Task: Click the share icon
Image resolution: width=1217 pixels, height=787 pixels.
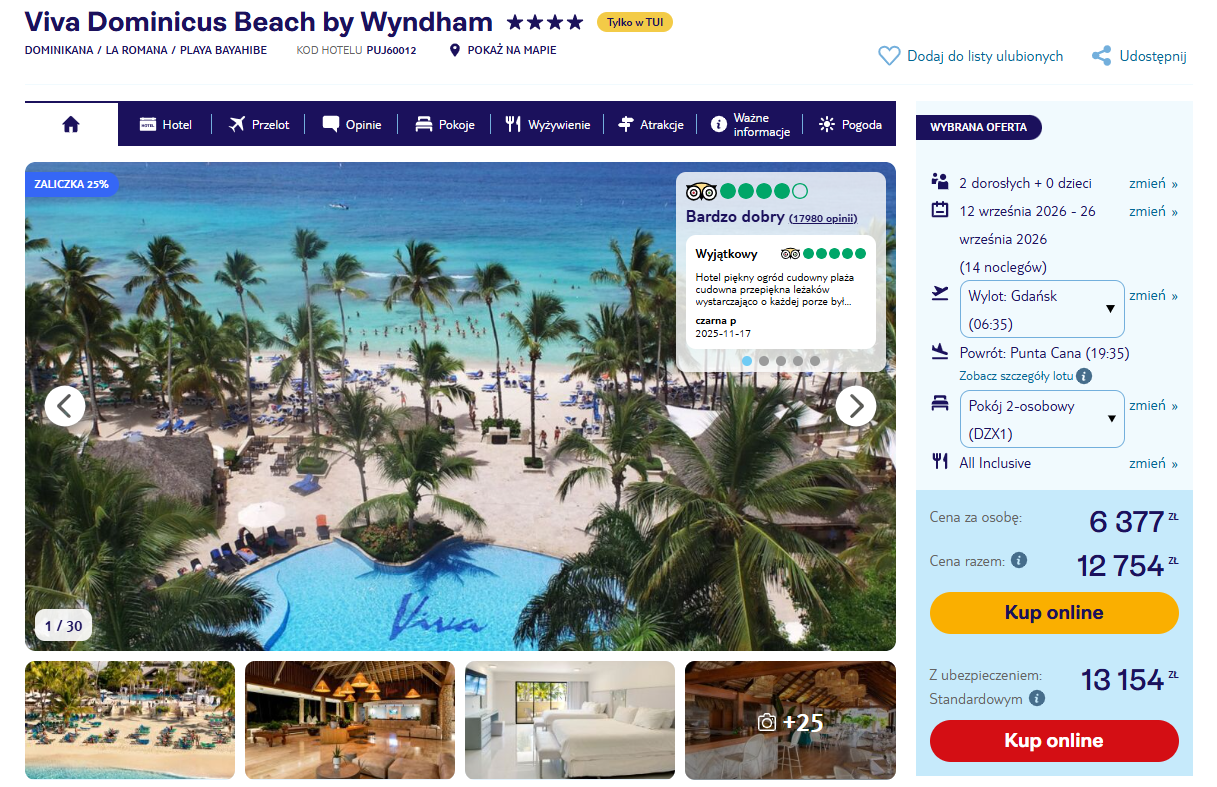Action: pyautogui.click(x=1101, y=56)
